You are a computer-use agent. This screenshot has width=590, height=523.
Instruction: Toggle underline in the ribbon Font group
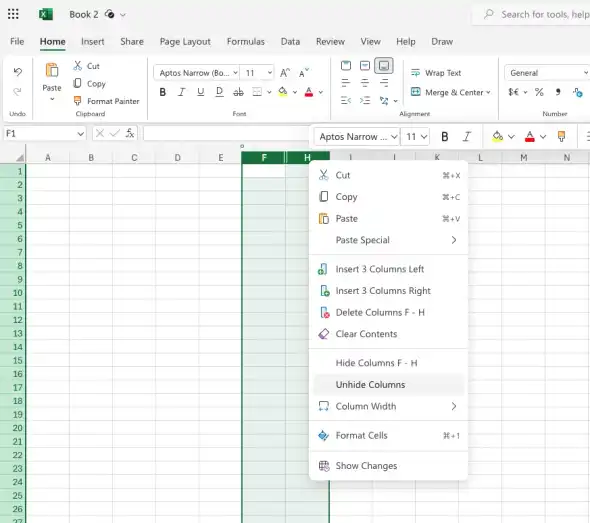[201, 92]
